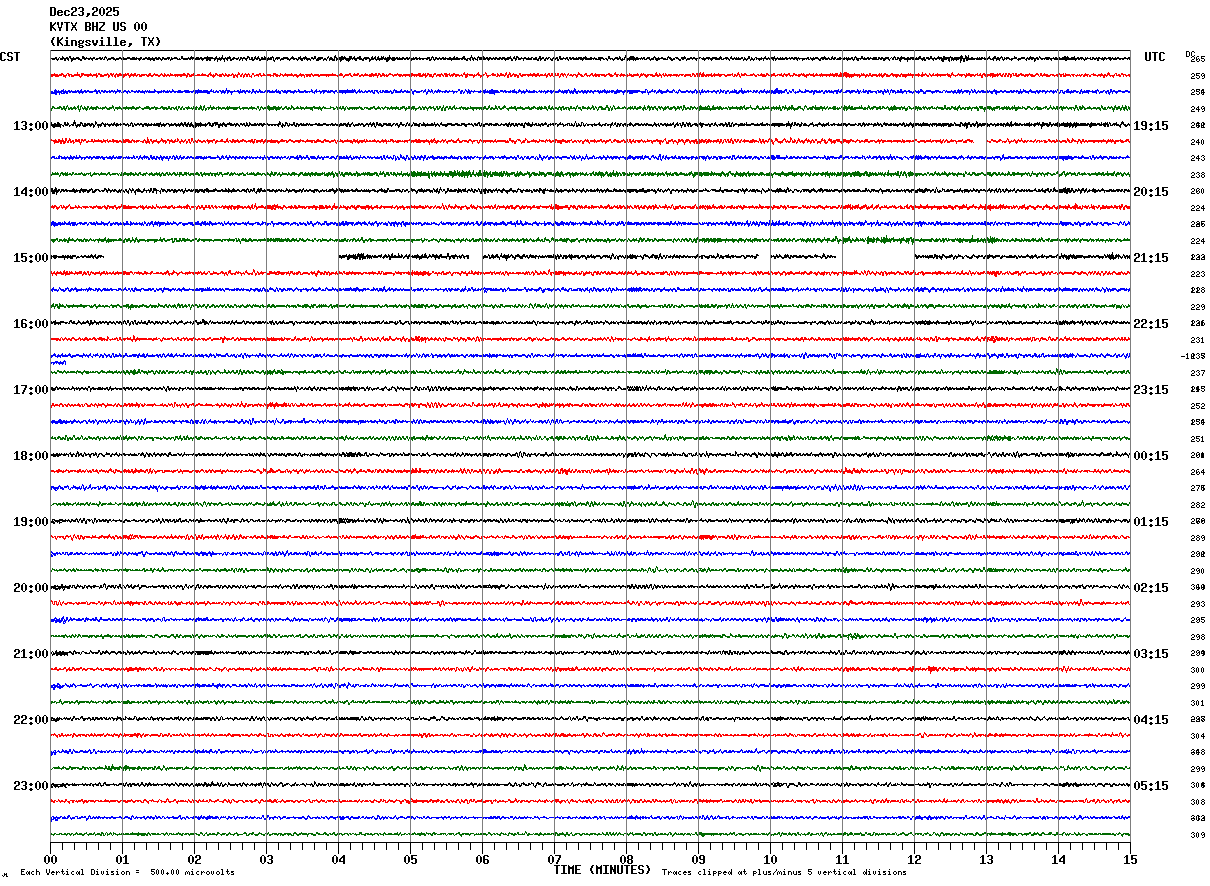Click the 05:15 UTC time label
Image resolution: width=1210 pixels, height=886 pixels.
1150,786
